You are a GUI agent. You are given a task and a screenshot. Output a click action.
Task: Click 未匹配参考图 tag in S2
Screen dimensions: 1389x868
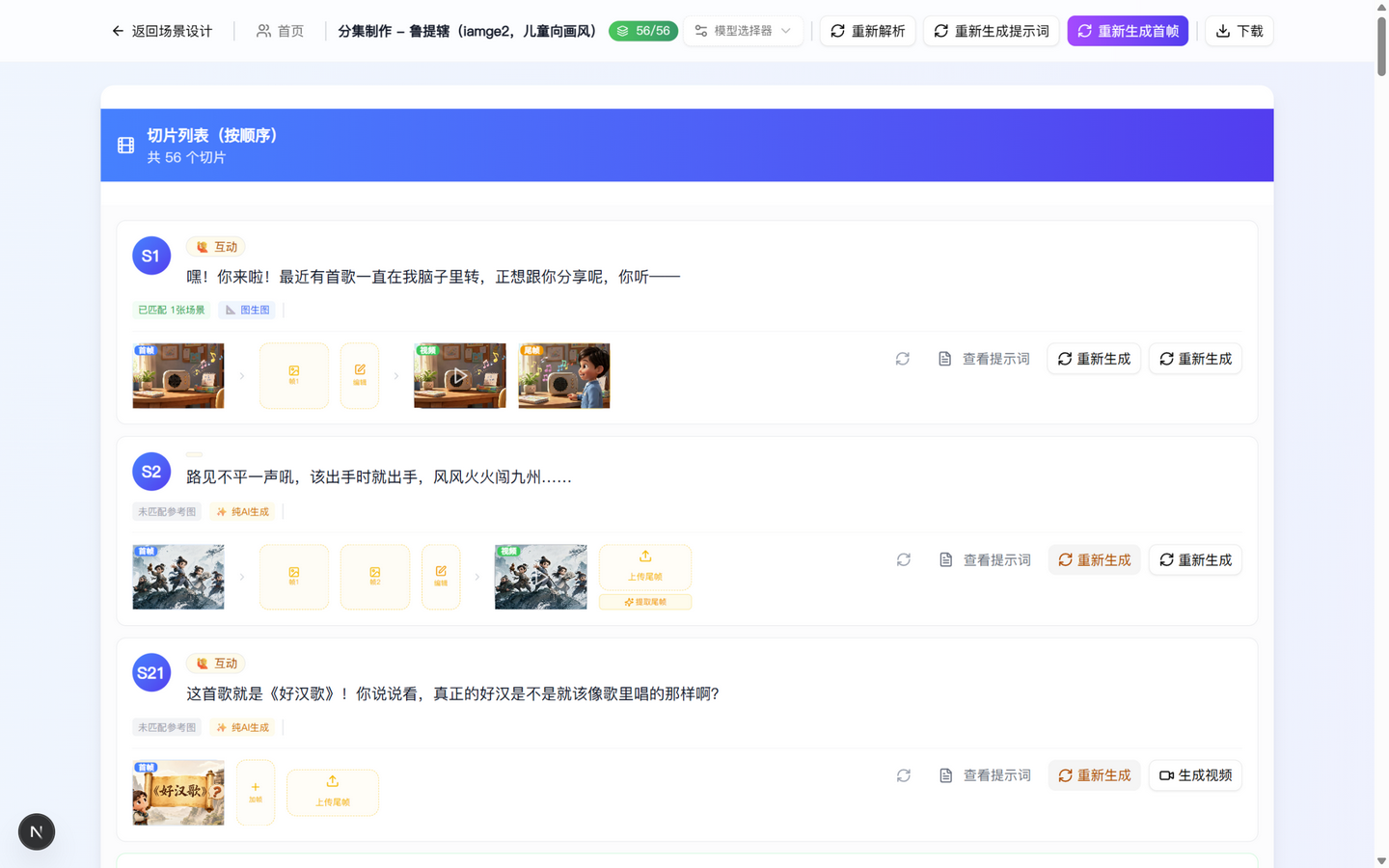(167, 512)
